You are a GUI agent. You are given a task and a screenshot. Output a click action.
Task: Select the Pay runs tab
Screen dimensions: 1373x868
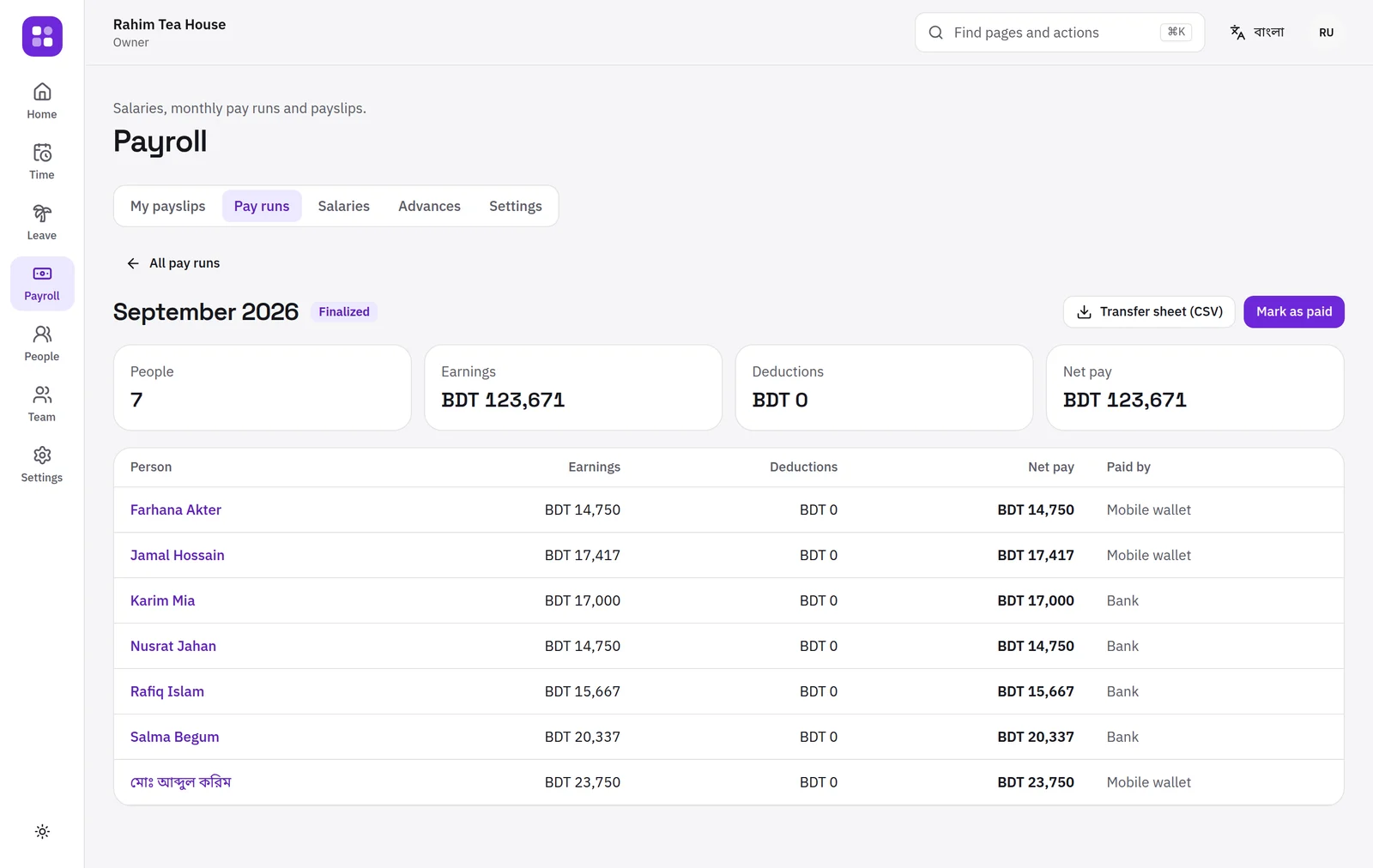[x=262, y=206]
